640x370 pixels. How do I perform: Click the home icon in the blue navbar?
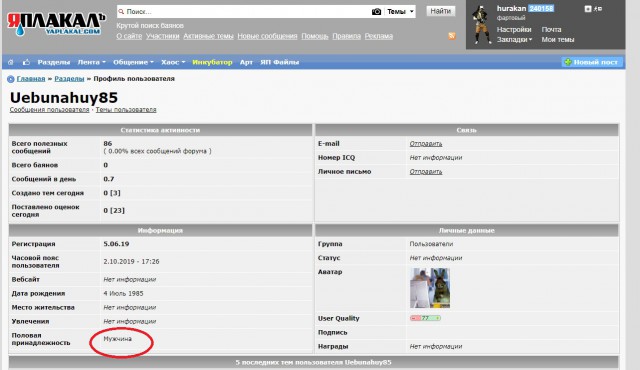[11, 62]
